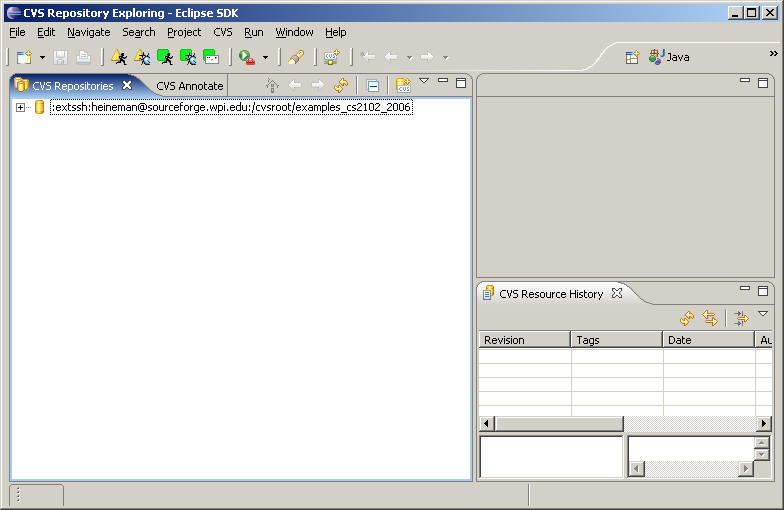Open the New wizard toolbar icon
This screenshot has width=784, height=510.
(24, 58)
